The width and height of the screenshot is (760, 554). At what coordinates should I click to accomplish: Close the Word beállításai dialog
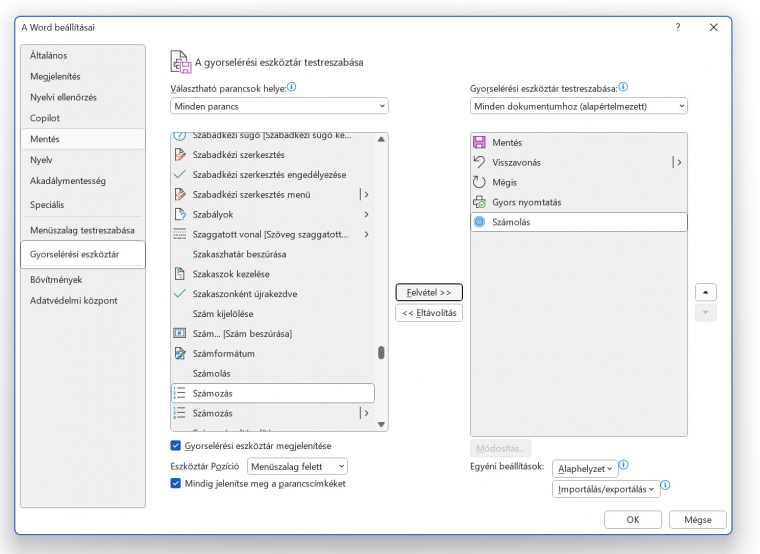click(713, 28)
